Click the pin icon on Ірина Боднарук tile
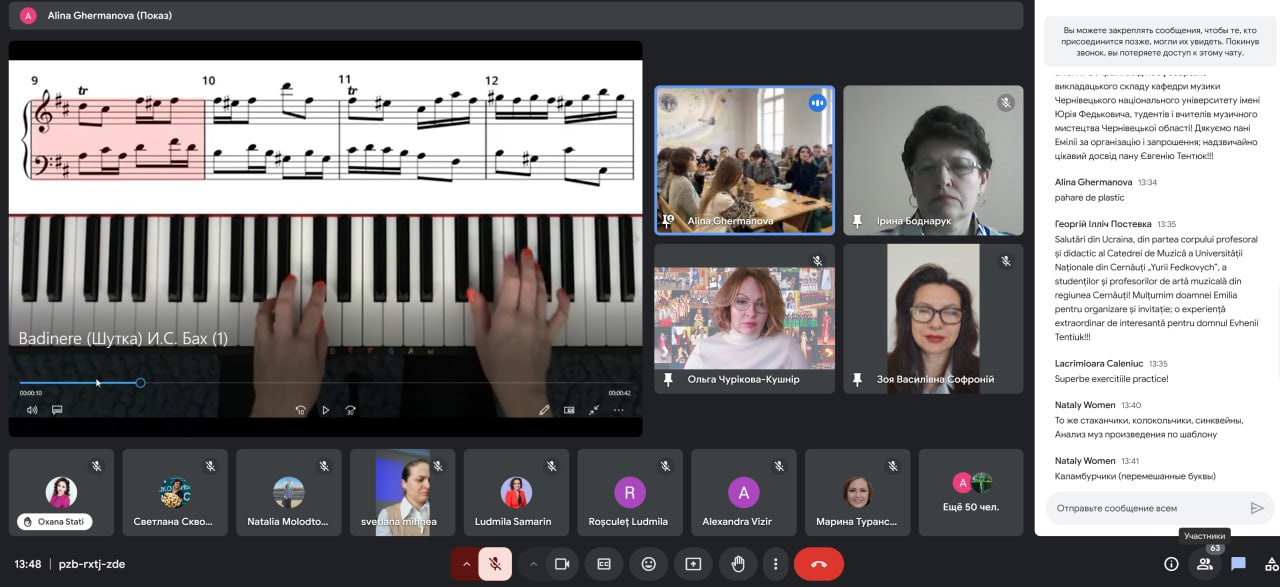1280x587 pixels. (x=857, y=220)
